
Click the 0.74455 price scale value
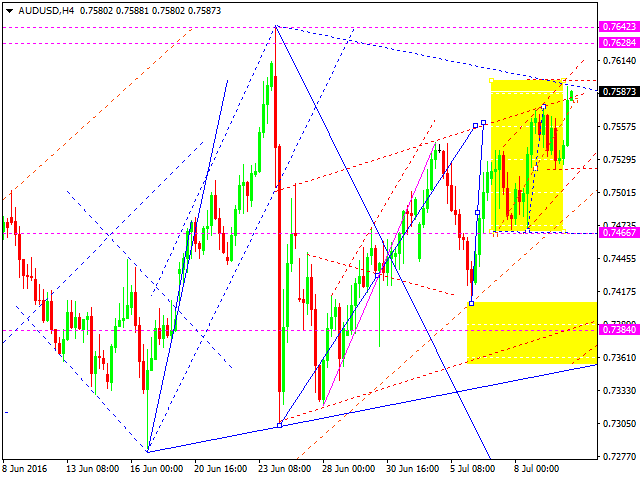tap(619, 258)
